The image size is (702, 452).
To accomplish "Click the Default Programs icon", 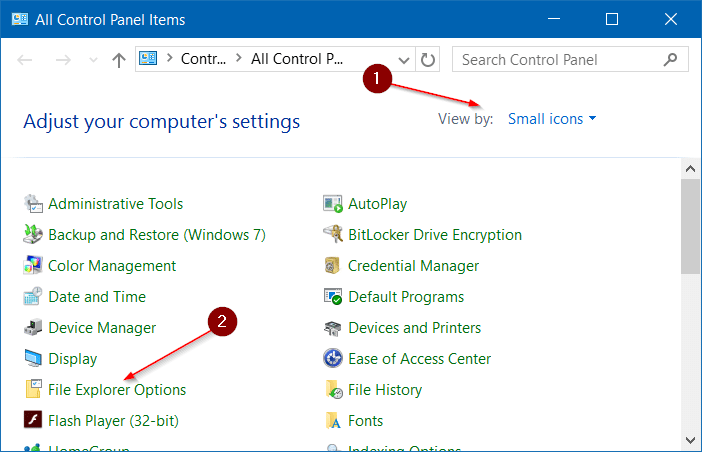I will [333, 297].
